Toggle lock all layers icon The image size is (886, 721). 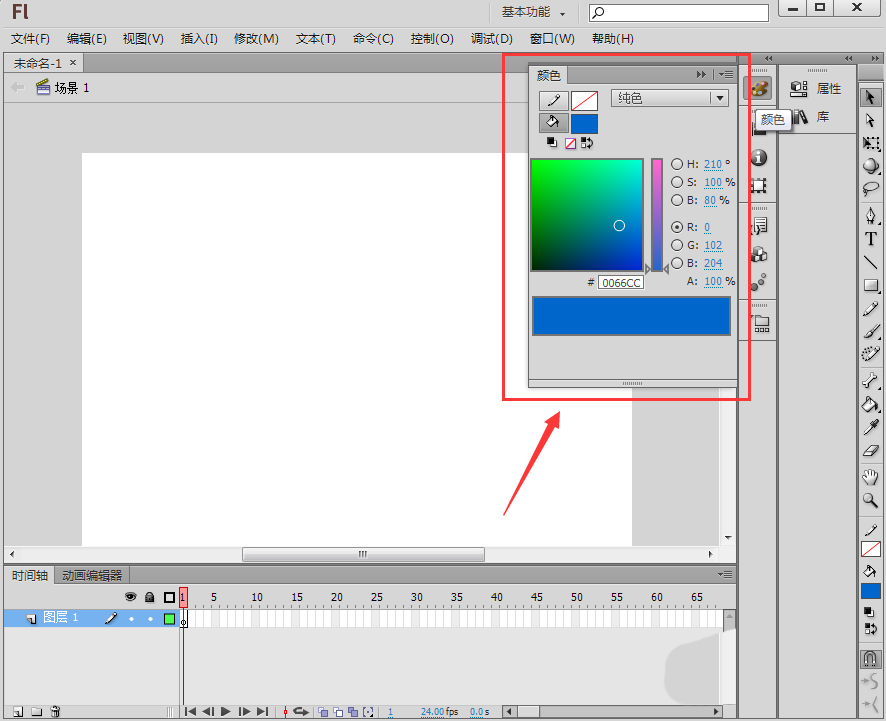tap(150, 597)
